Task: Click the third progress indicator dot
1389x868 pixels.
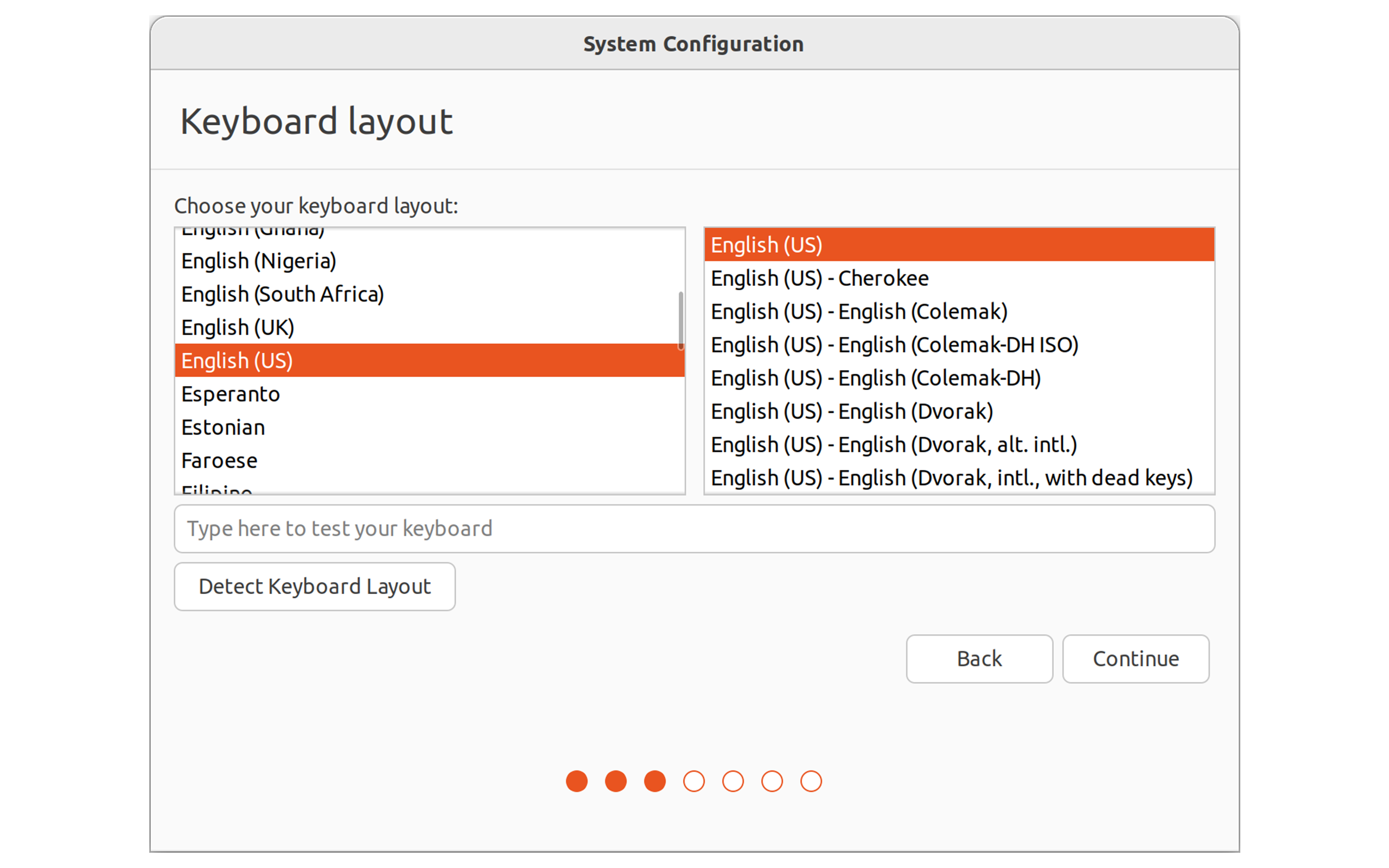Action: [x=654, y=781]
